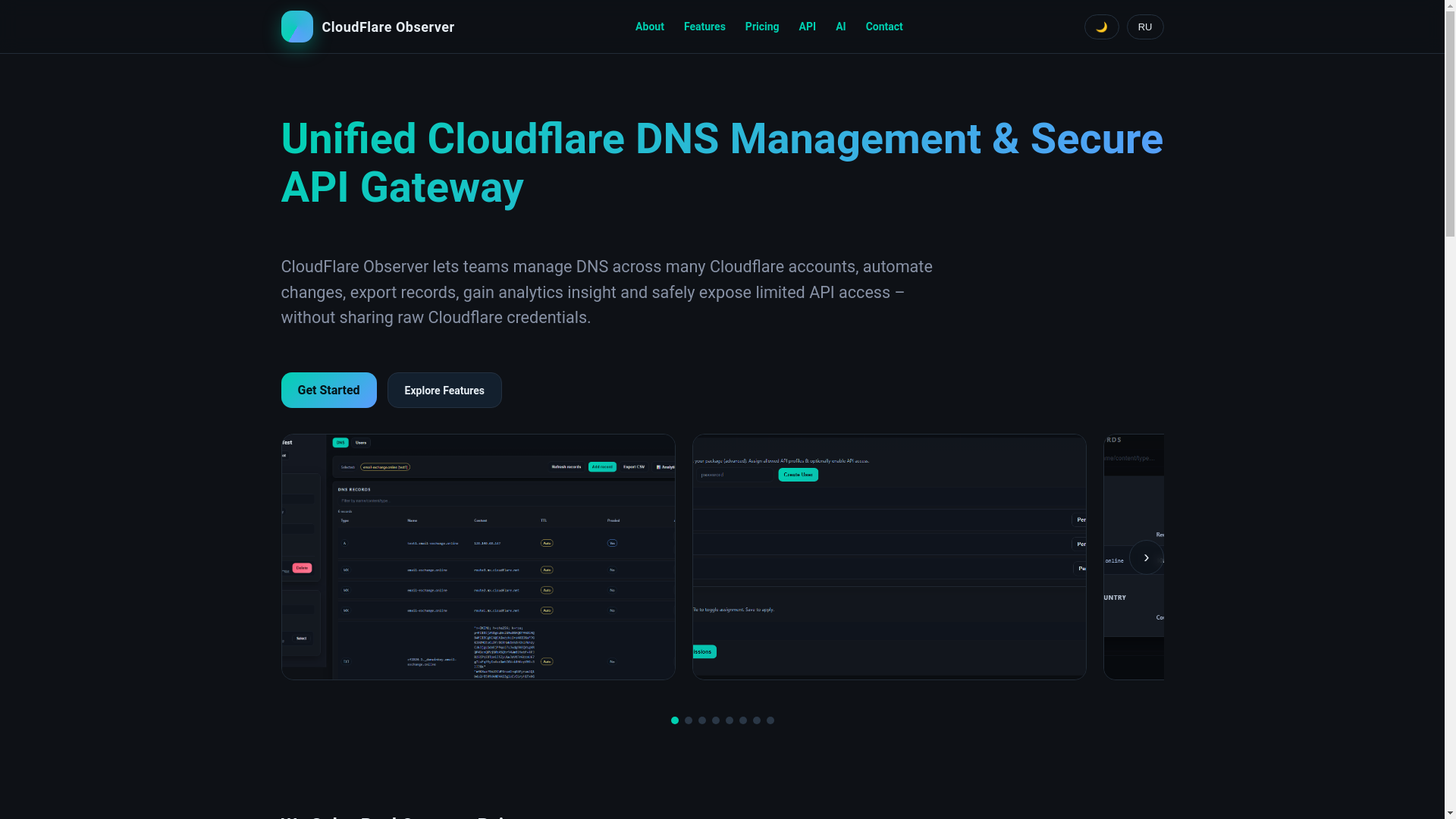Click the Get Started button
This screenshot has width=1456, height=819.
328,390
